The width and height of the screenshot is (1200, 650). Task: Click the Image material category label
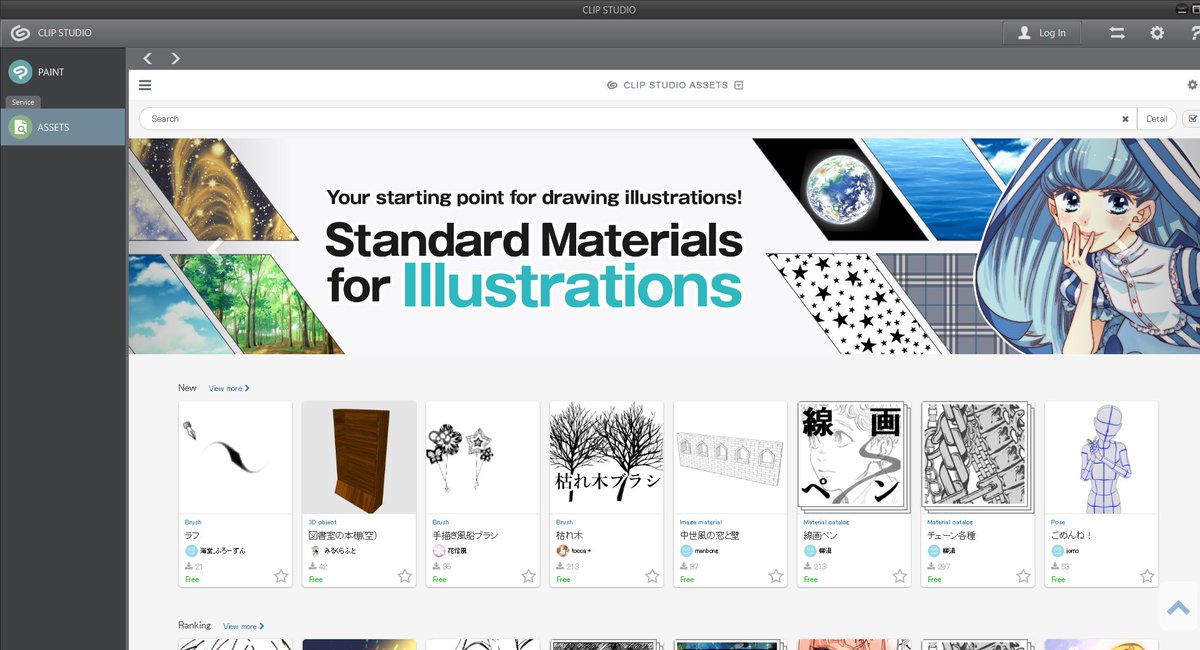700,522
